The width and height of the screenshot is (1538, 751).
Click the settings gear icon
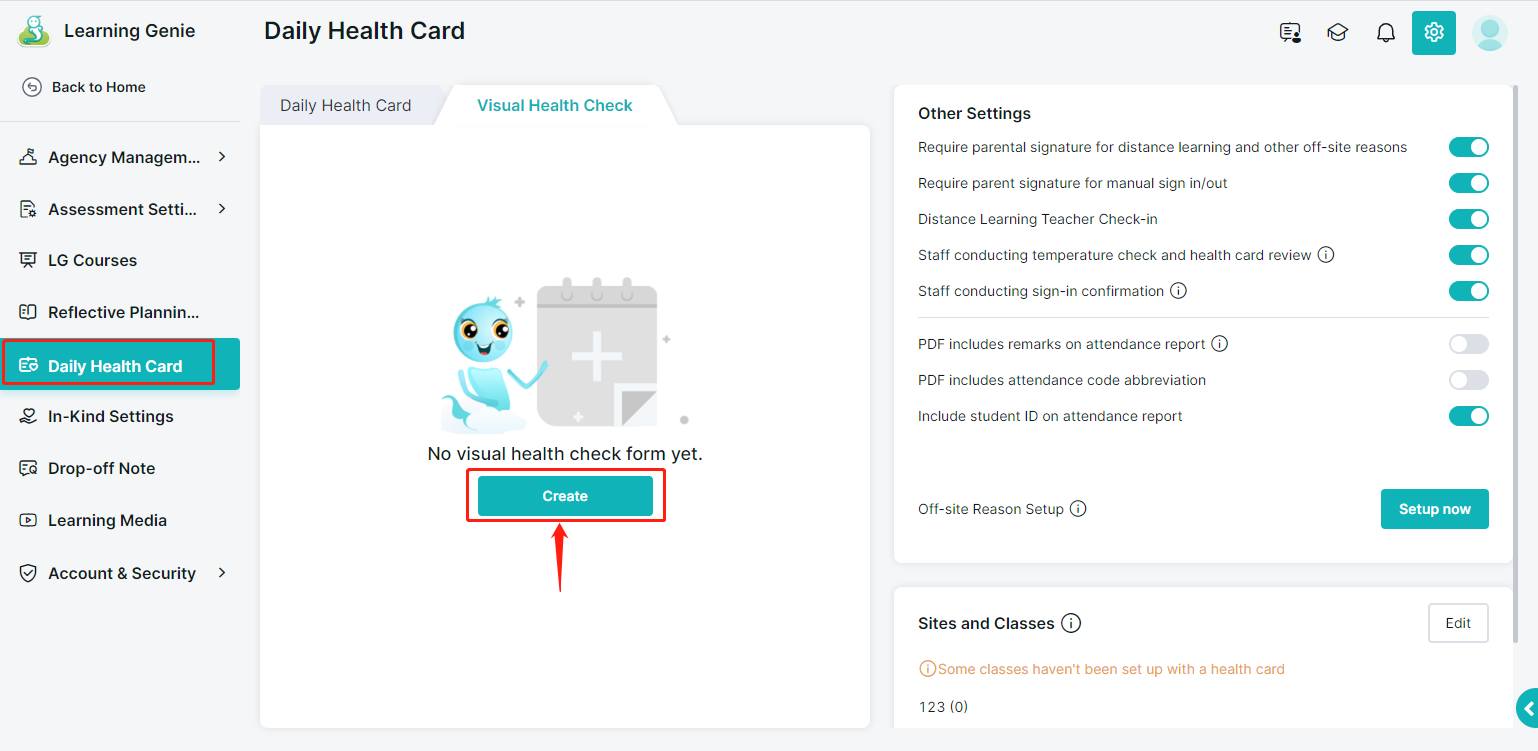pos(1434,33)
